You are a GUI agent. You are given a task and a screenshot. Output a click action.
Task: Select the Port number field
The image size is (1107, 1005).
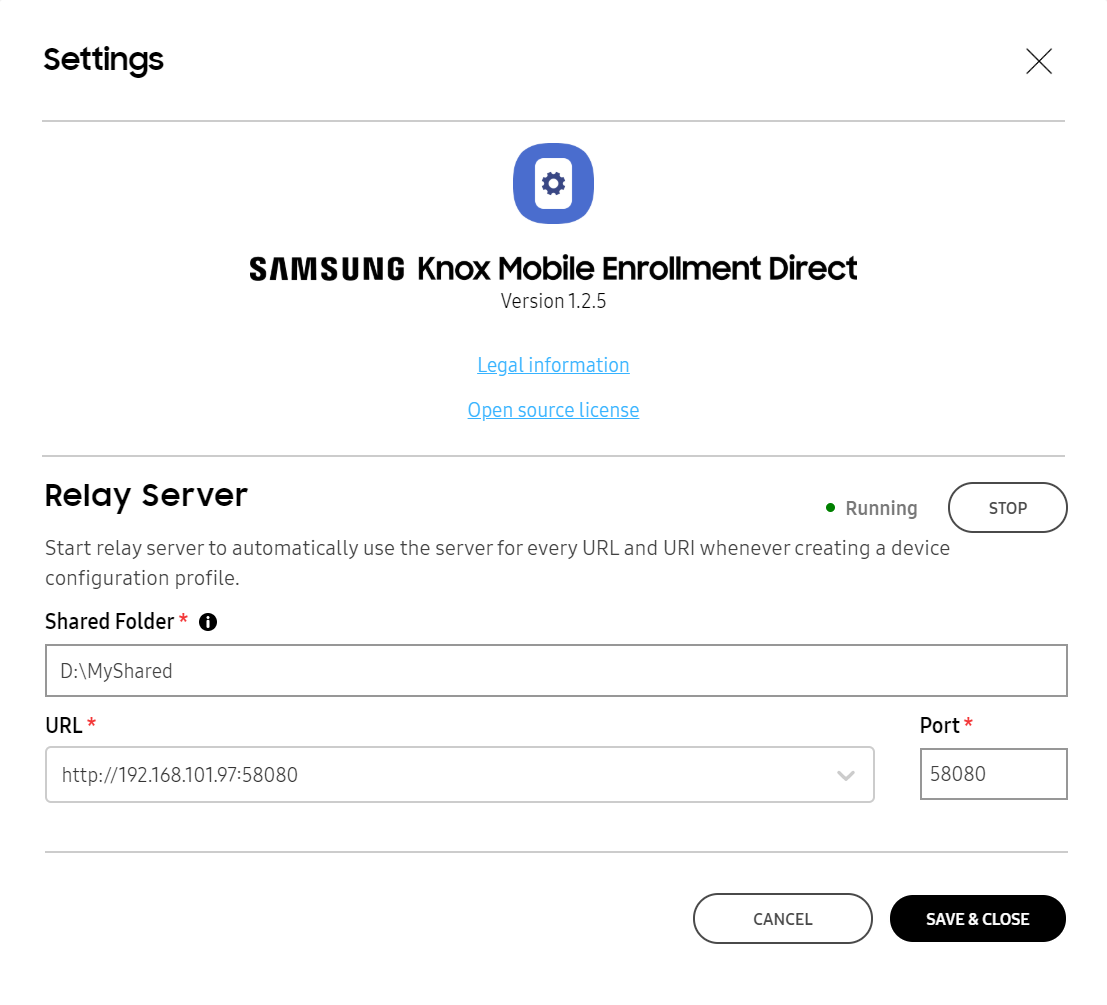click(993, 774)
